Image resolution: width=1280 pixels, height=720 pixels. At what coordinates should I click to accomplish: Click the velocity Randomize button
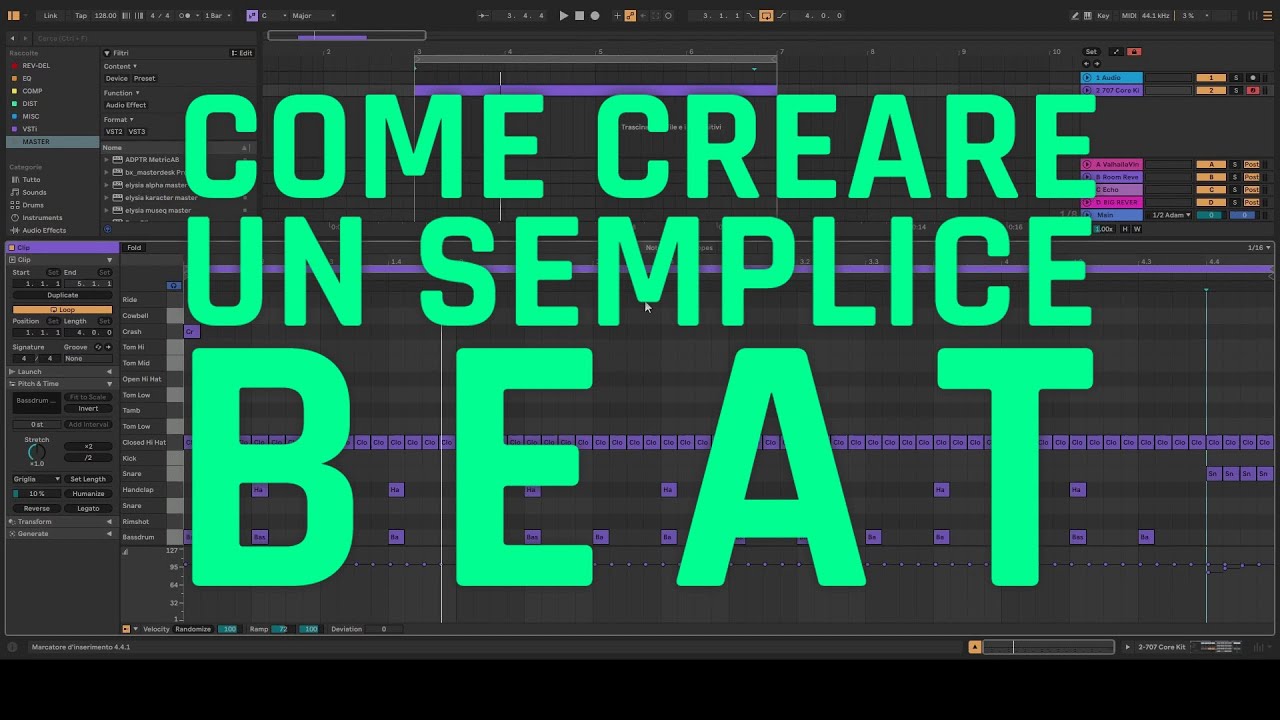coord(193,629)
